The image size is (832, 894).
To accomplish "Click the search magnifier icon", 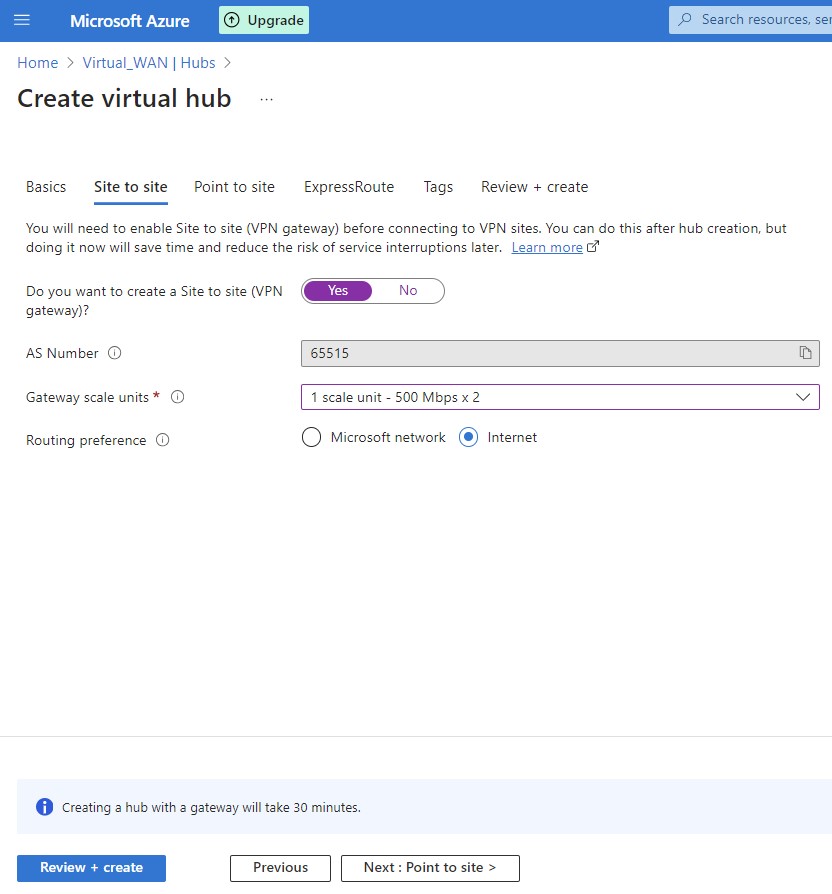I will (x=685, y=20).
